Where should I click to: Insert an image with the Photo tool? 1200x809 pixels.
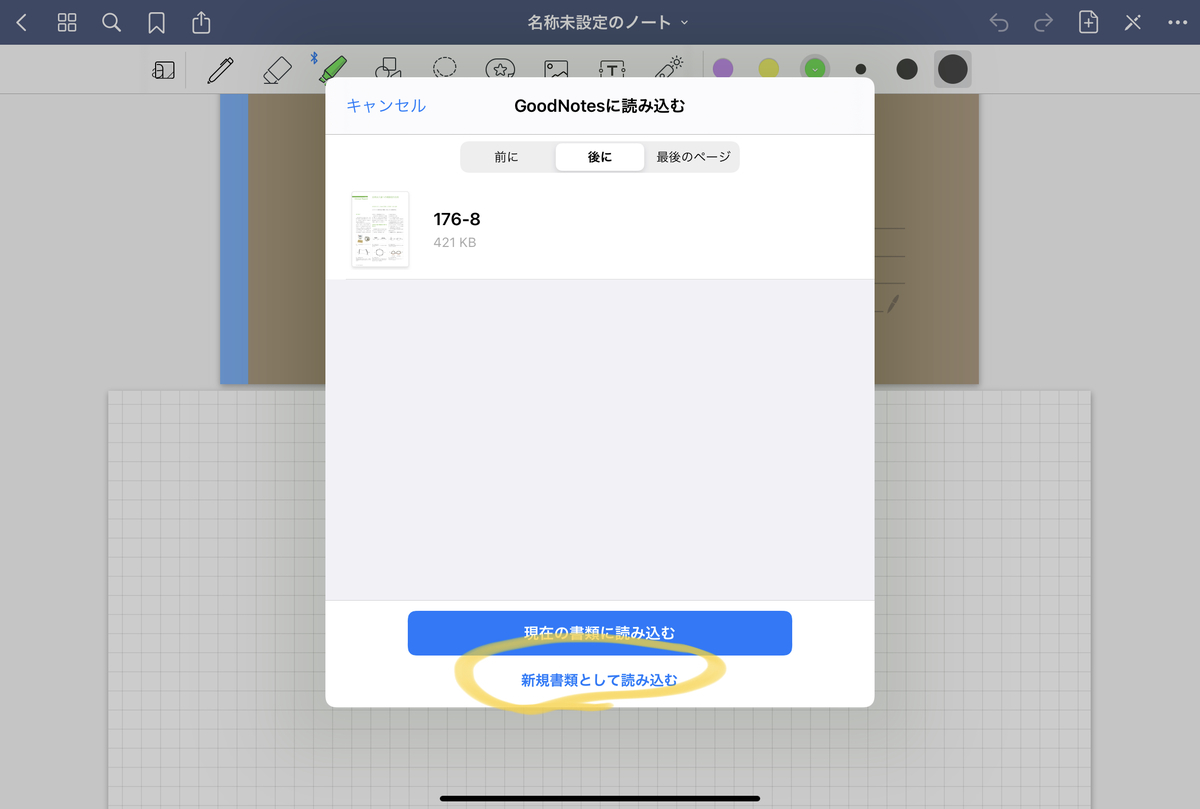click(x=556, y=69)
